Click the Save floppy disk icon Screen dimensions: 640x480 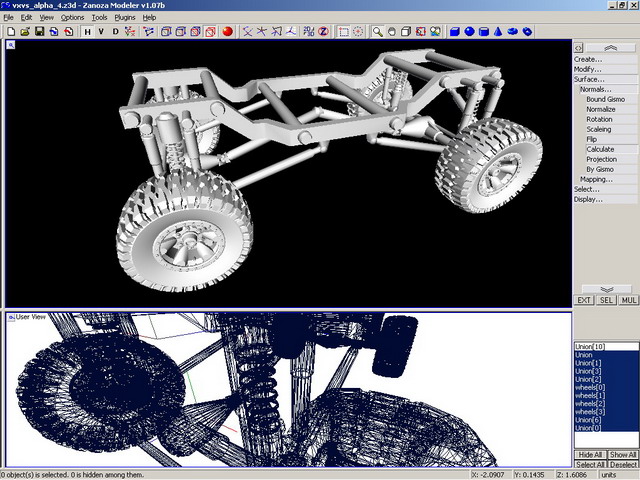(x=39, y=32)
